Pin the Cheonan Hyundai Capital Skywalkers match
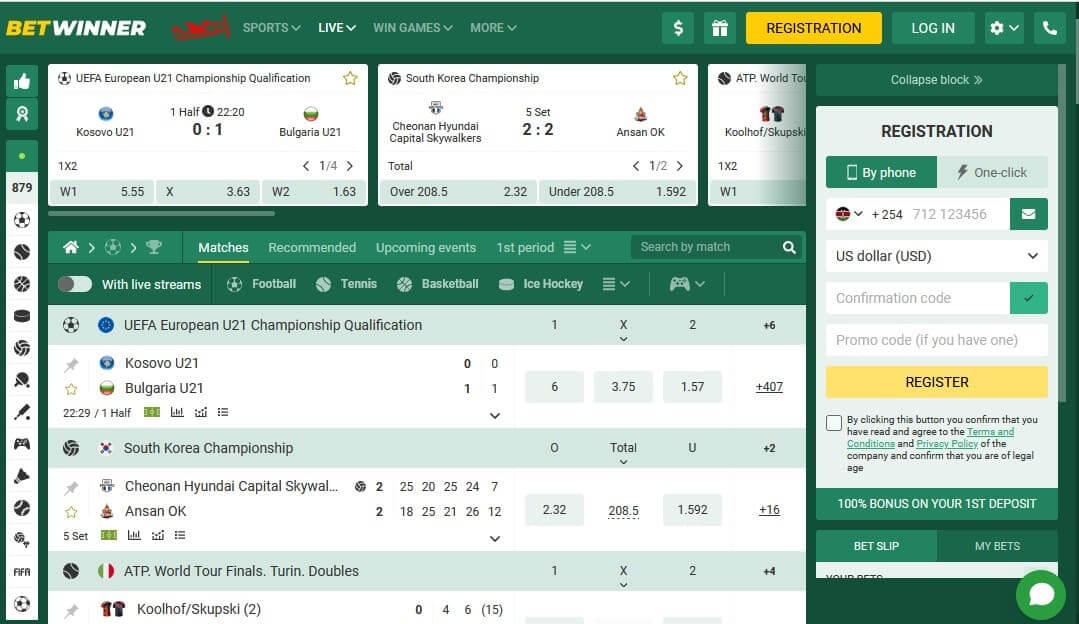The image size is (1079, 624). 71,488
